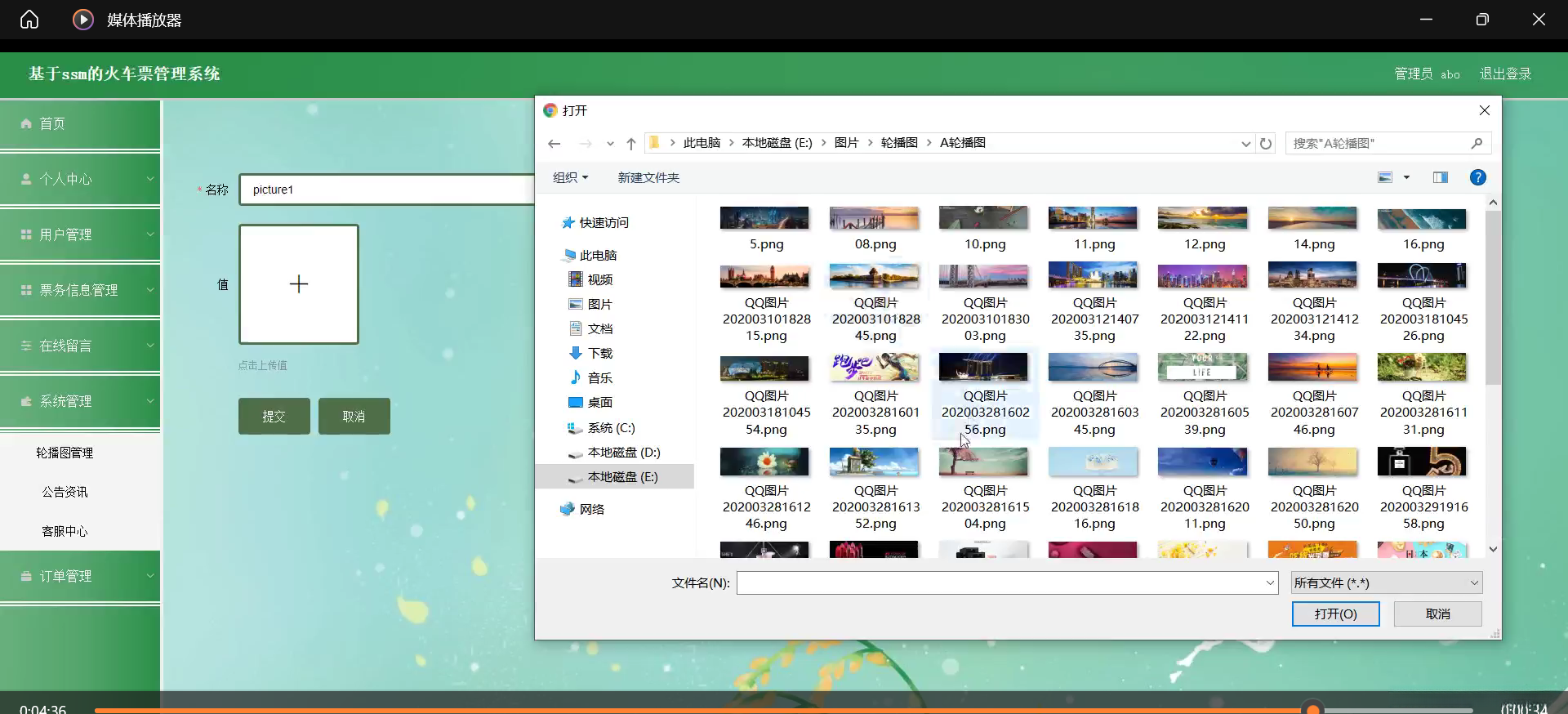The width and height of the screenshot is (1568, 714).
Task: Refresh the A轮播图 folder listing
Action: (x=1266, y=144)
